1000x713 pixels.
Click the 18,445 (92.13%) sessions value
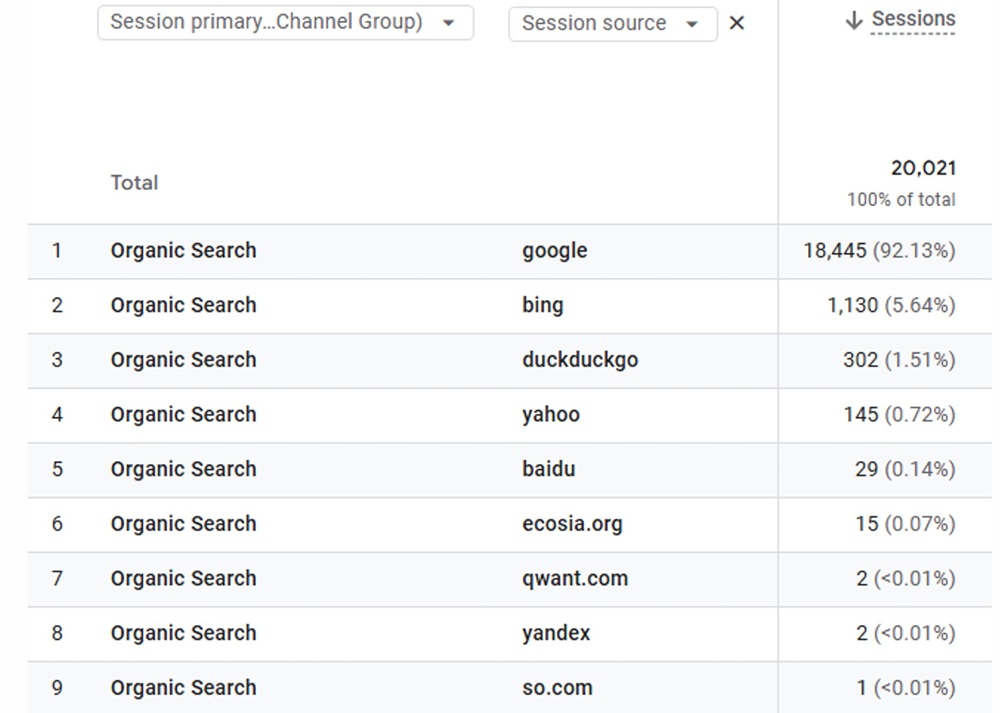(879, 251)
